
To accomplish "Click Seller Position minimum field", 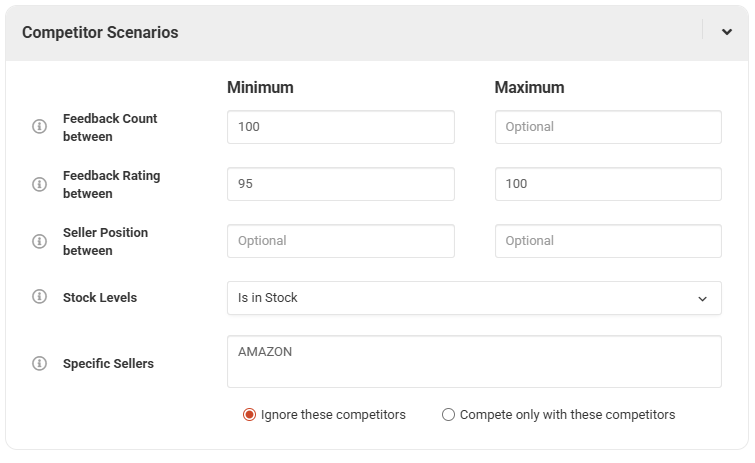I will pos(340,241).
